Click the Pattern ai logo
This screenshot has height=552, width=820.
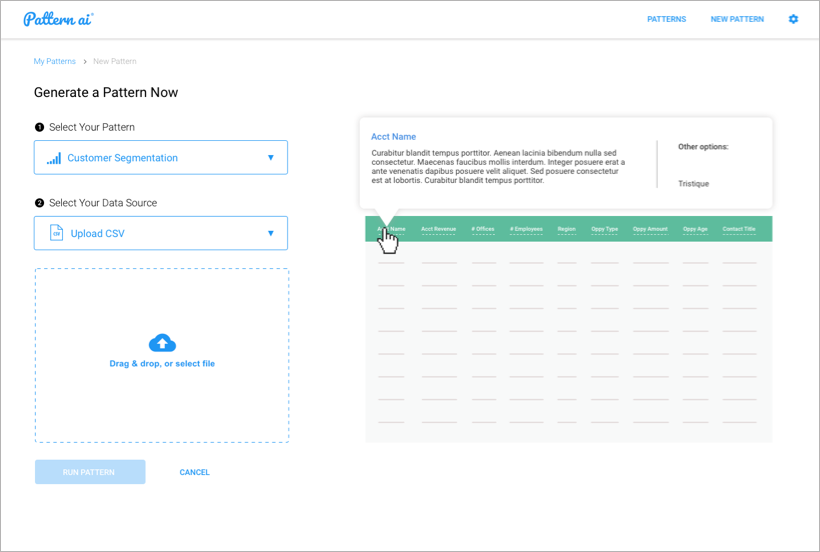click(58, 19)
